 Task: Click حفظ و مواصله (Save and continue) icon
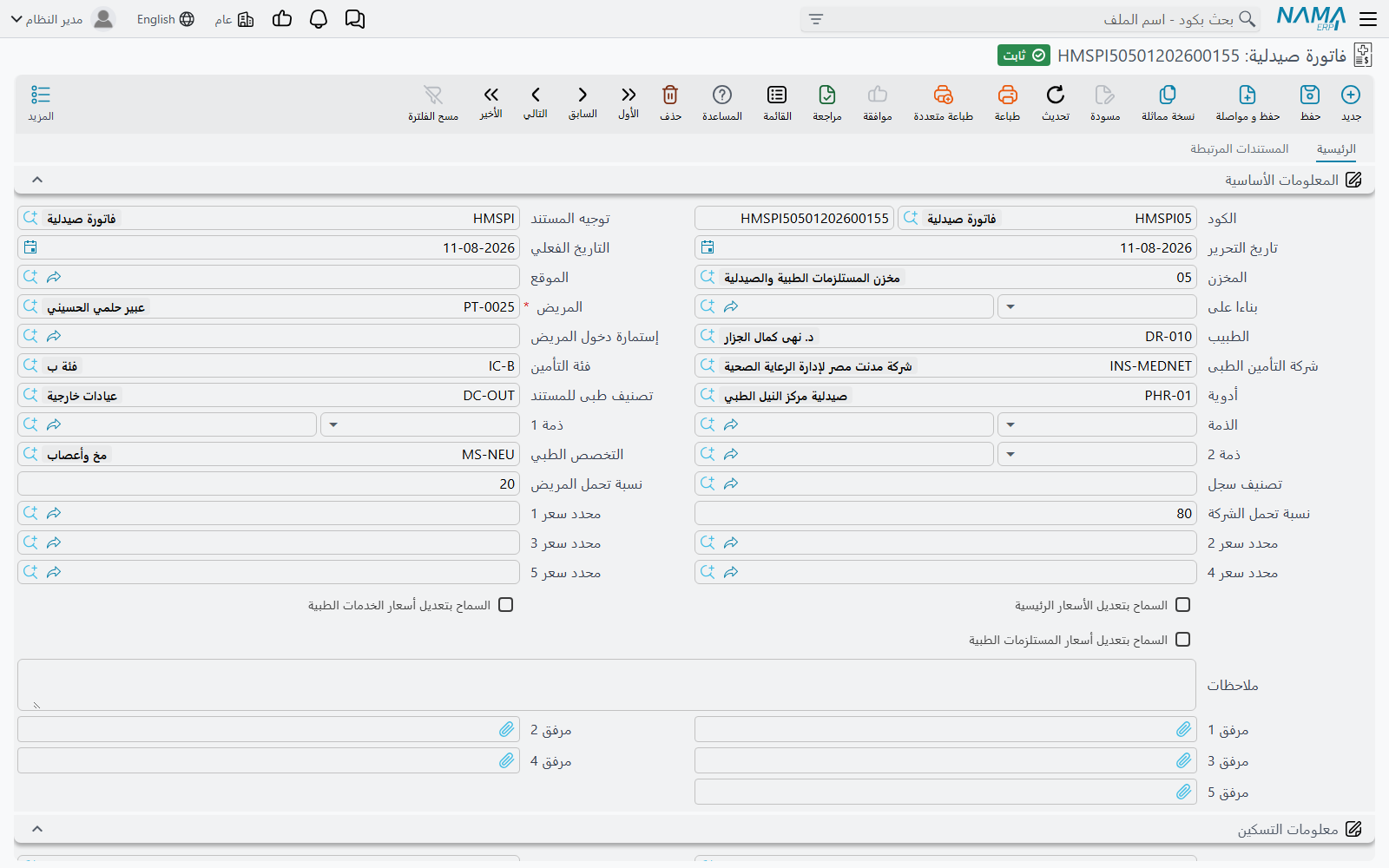pyautogui.click(x=1247, y=95)
